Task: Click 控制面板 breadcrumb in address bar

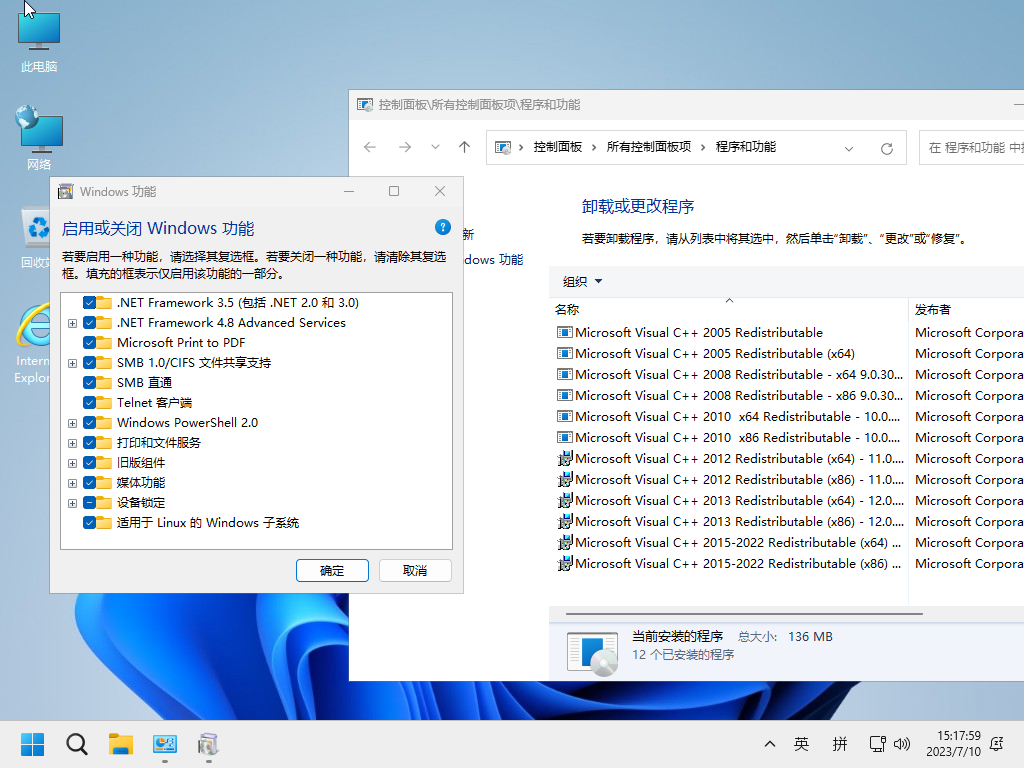Action: pyautogui.click(x=557, y=147)
